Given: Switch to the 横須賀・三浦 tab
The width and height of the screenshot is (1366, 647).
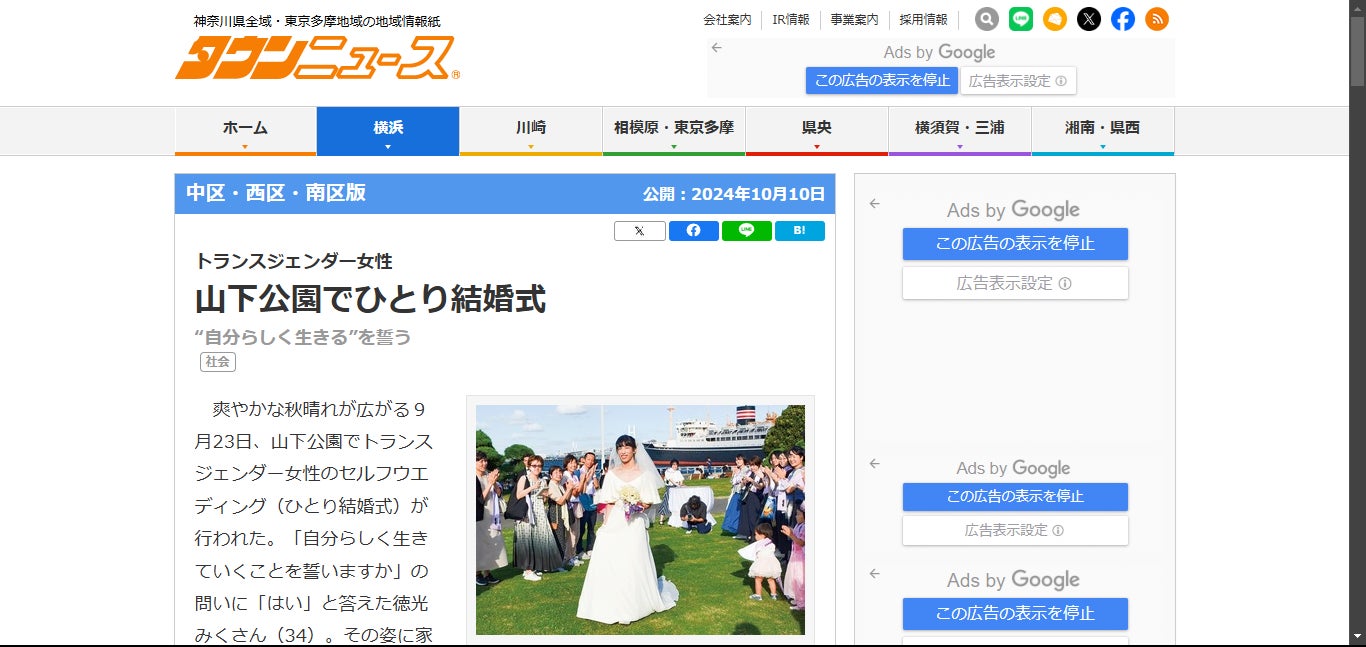Looking at the screenshot, I should [x=959, y=130].
